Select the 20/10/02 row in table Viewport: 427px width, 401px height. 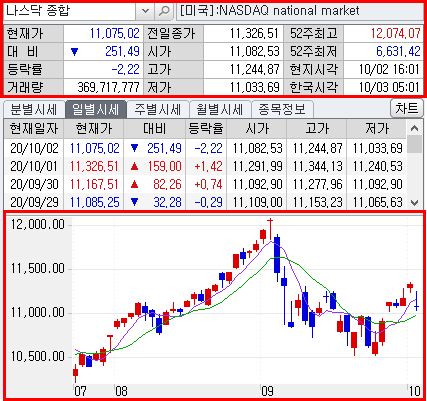[x=205, y=148]
